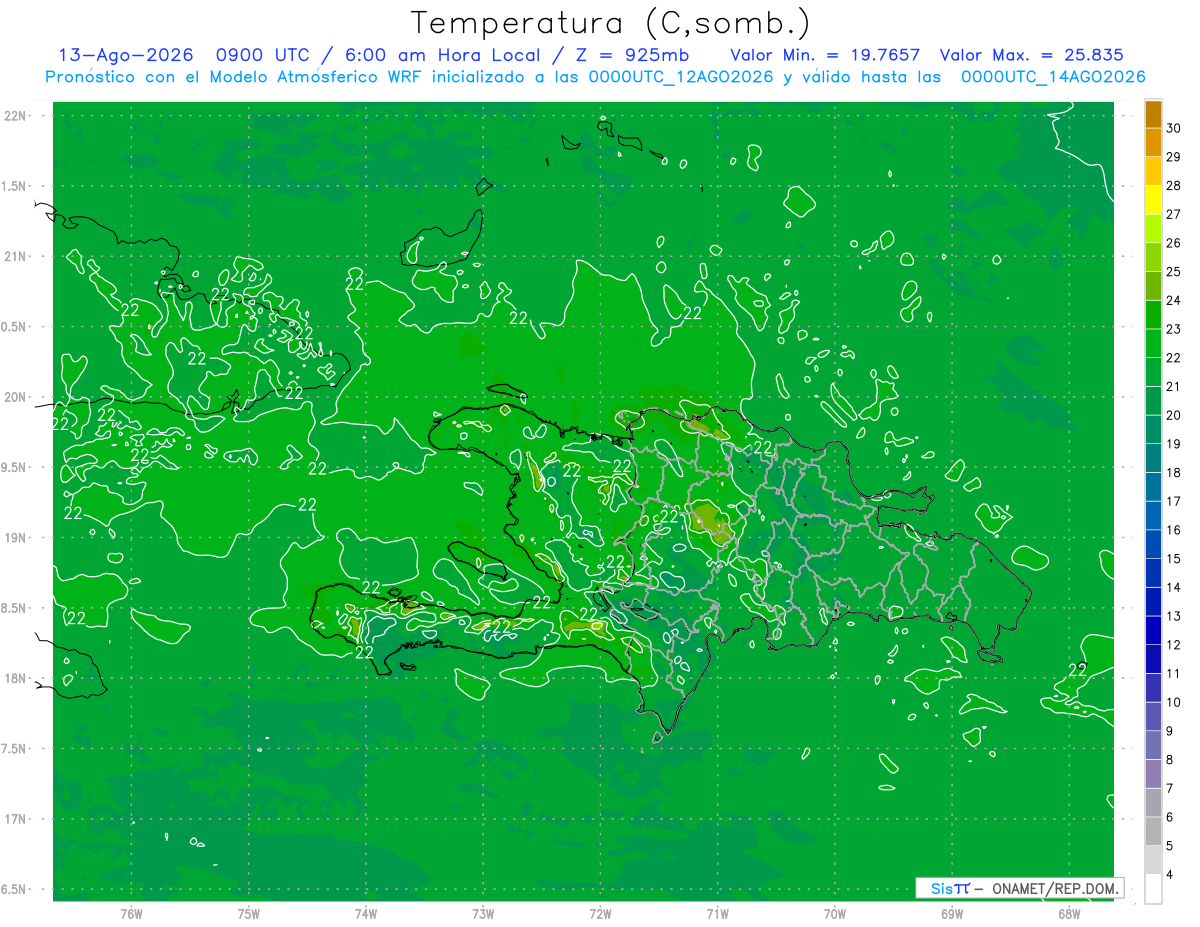Click the legend scale value '28'

click(1174, 185)
